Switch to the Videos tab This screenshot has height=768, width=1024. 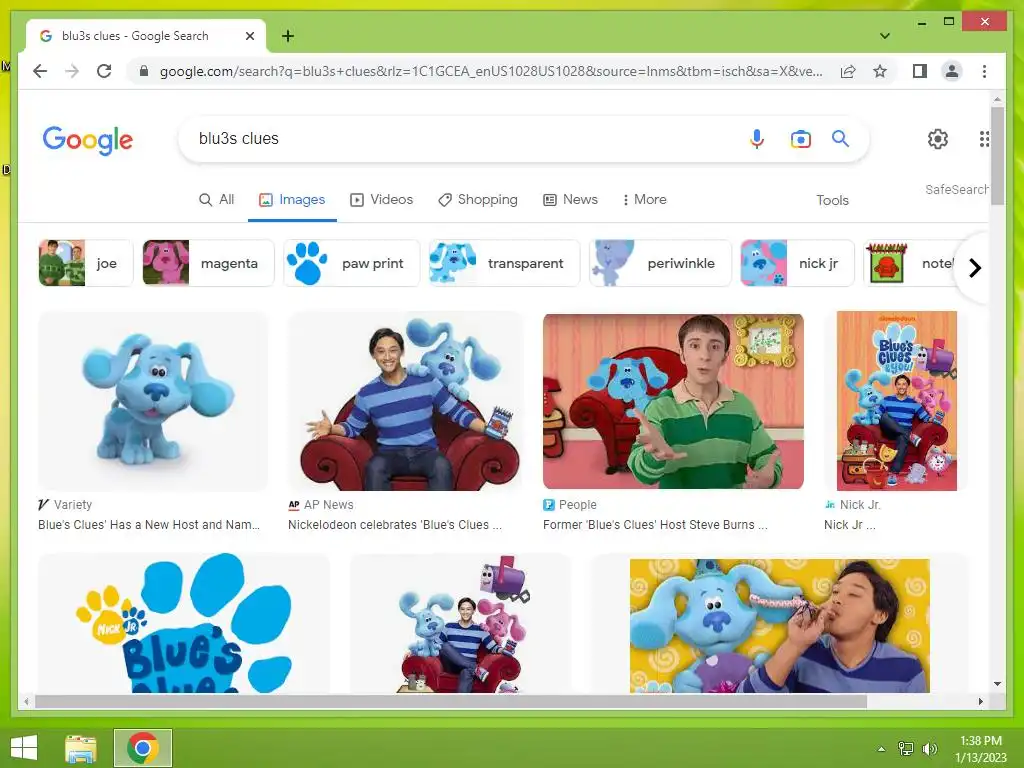381,200
